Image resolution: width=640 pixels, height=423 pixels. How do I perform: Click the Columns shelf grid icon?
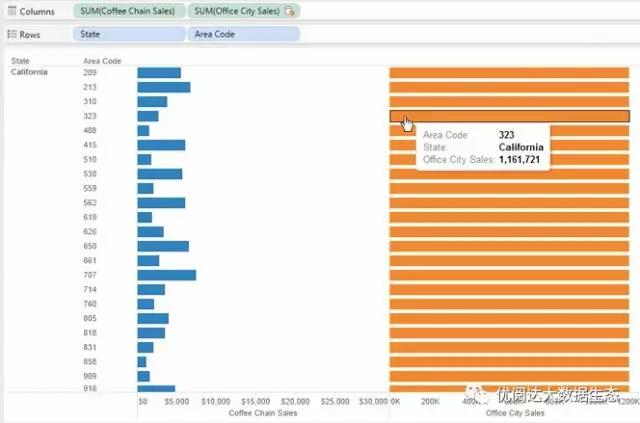click(11, 12)
